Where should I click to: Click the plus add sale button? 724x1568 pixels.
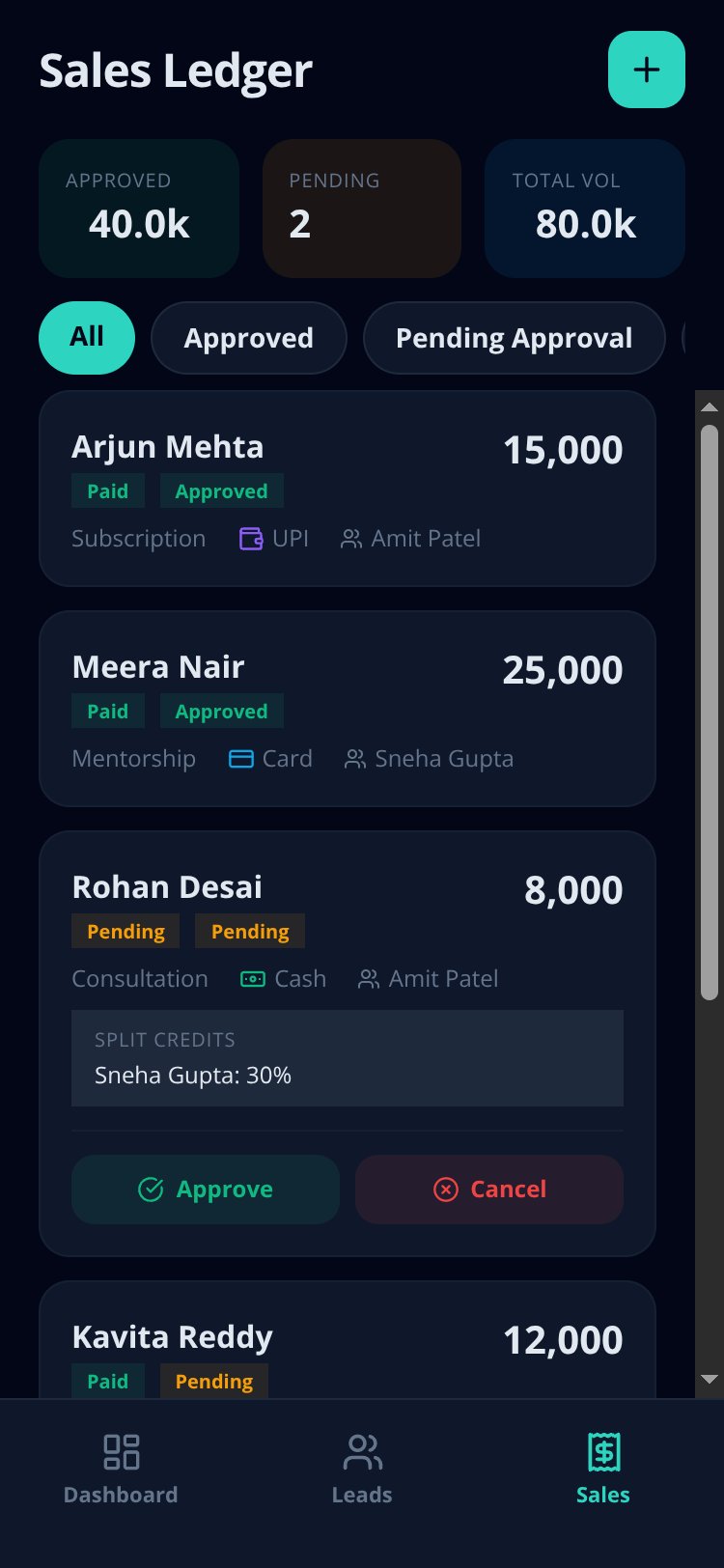pos(646,70)
